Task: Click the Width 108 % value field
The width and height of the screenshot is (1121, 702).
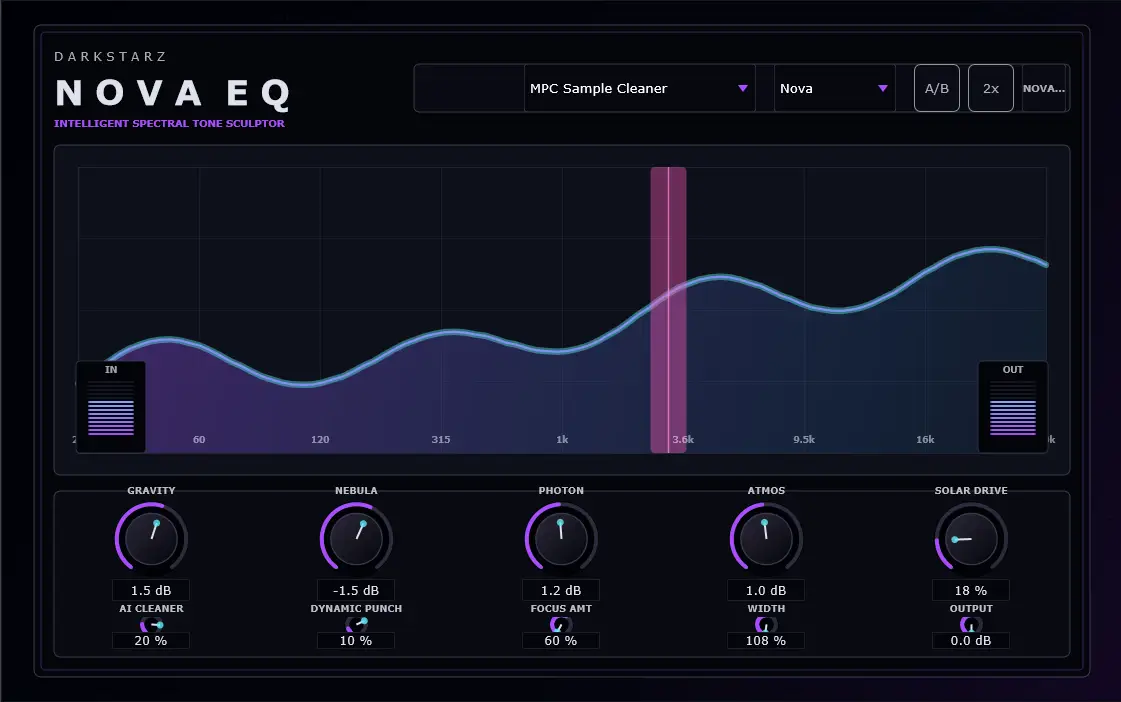Action: pyautogui.click(x=766, y=641)
